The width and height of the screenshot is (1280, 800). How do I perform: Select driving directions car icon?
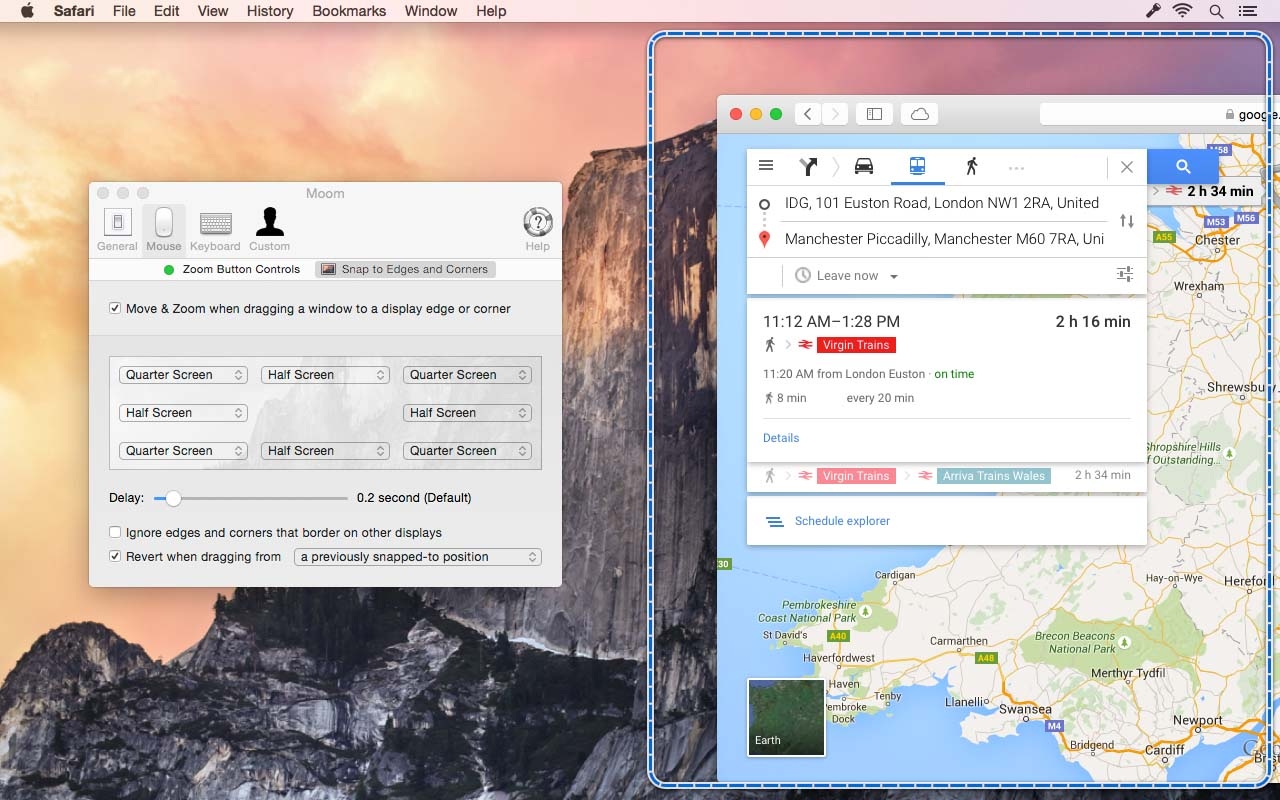[864, 167]
